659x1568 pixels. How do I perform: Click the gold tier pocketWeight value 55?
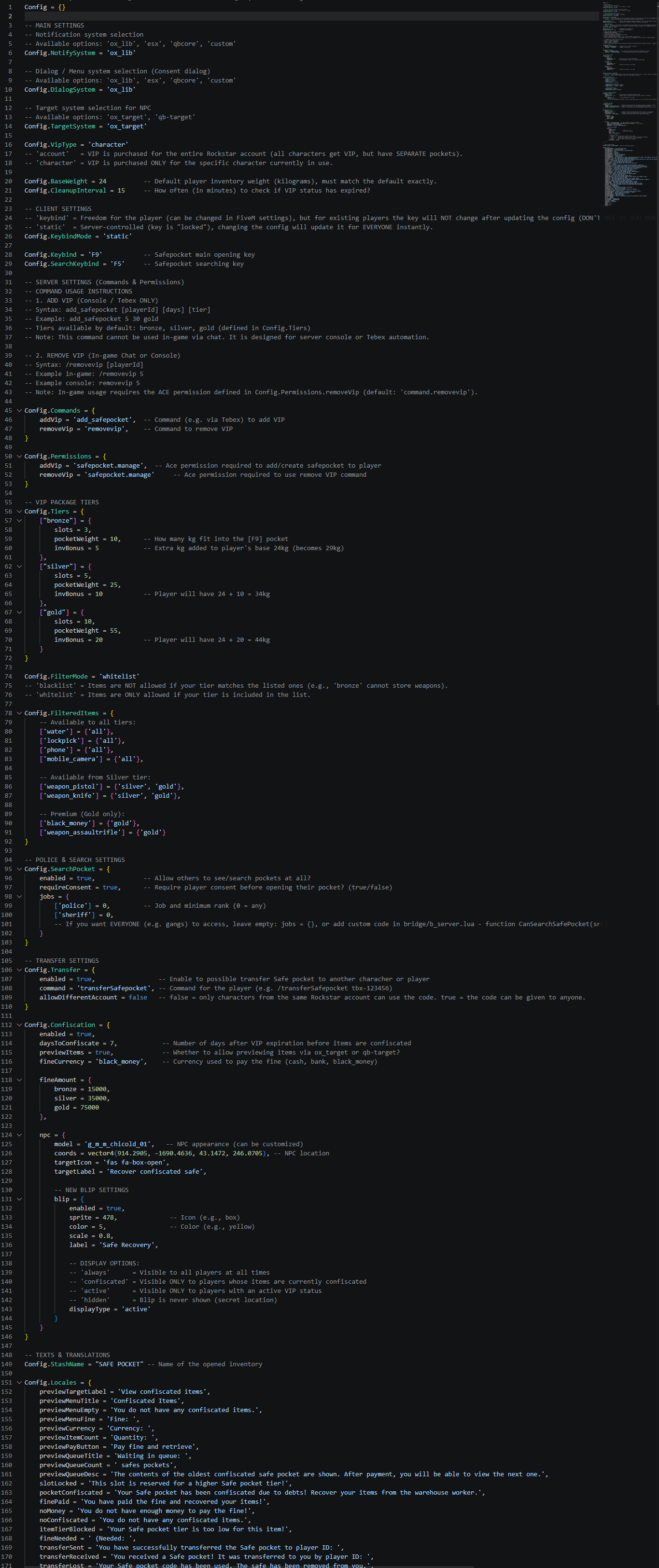(114, 631)
